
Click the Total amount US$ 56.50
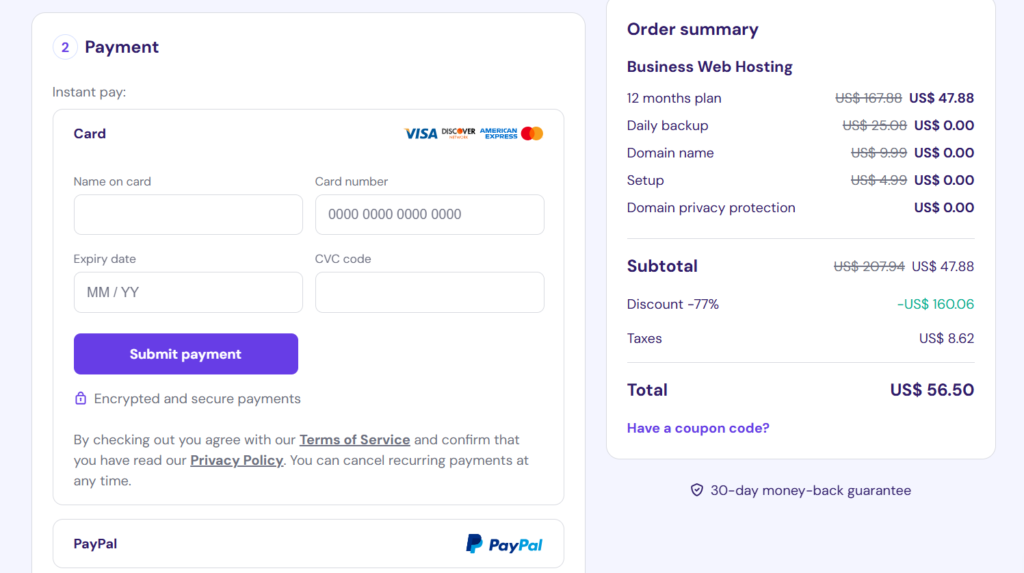(931, 390)
